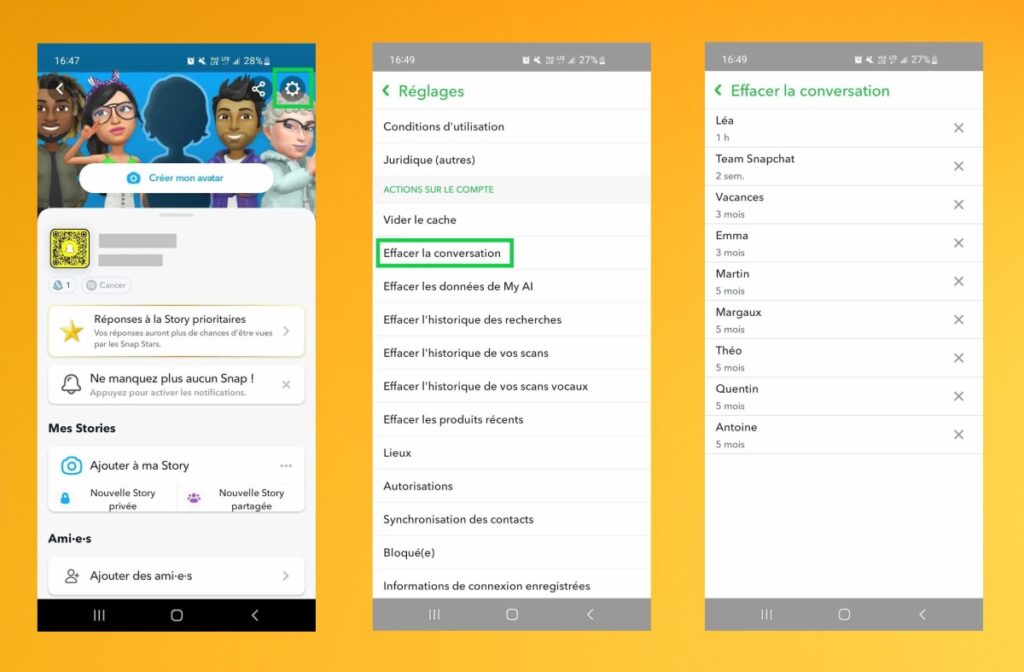Tap the lock icon for private story
Viewport: 1024px width, 672px height.
[65, 498]
